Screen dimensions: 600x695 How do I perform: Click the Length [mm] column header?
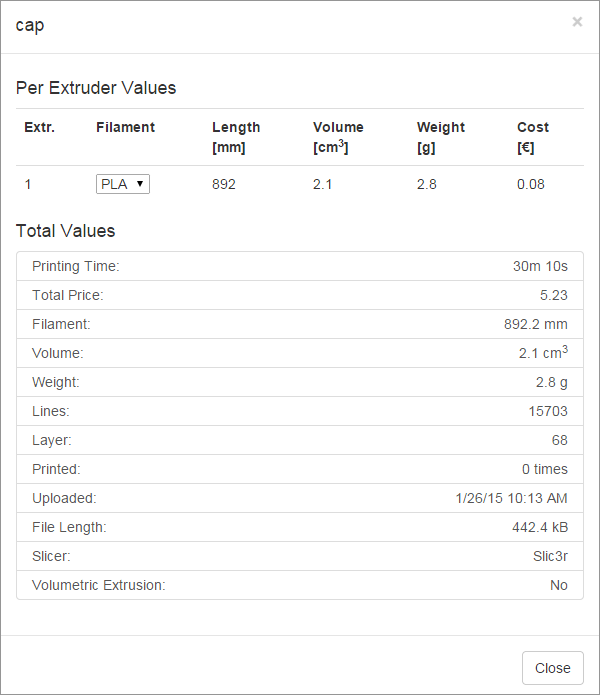pos(236,137)
